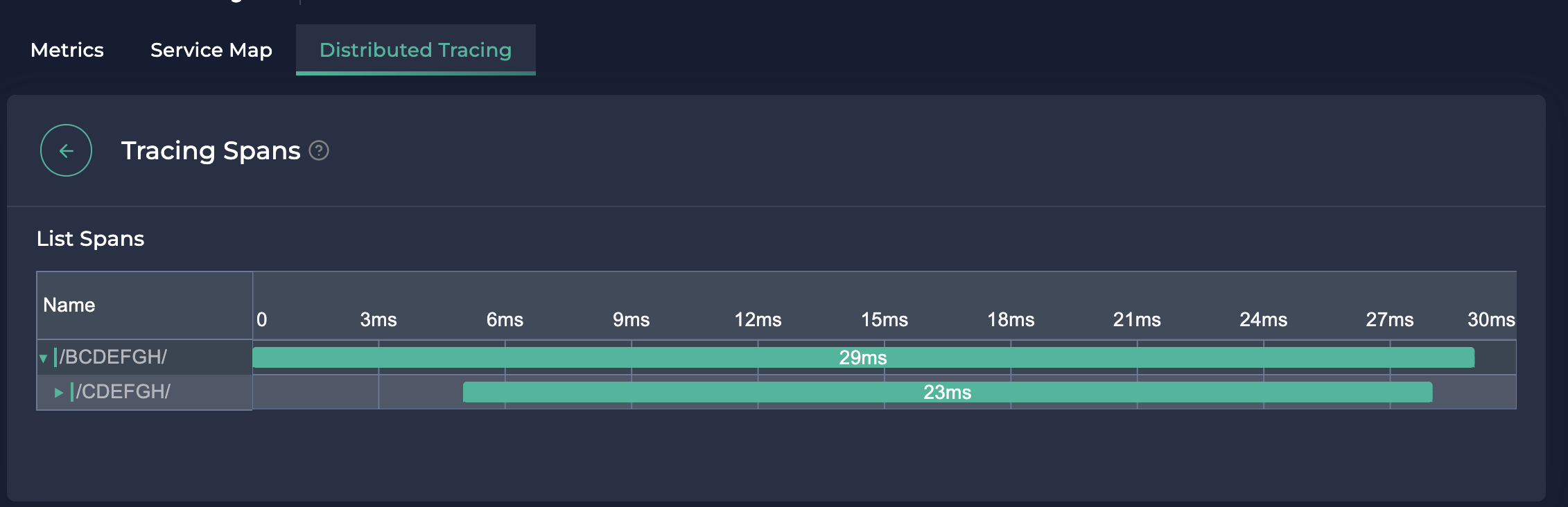Choose the /CDEFGH/ span name
This screenshot has width=1568, height=507.
(x=123, y=392)
